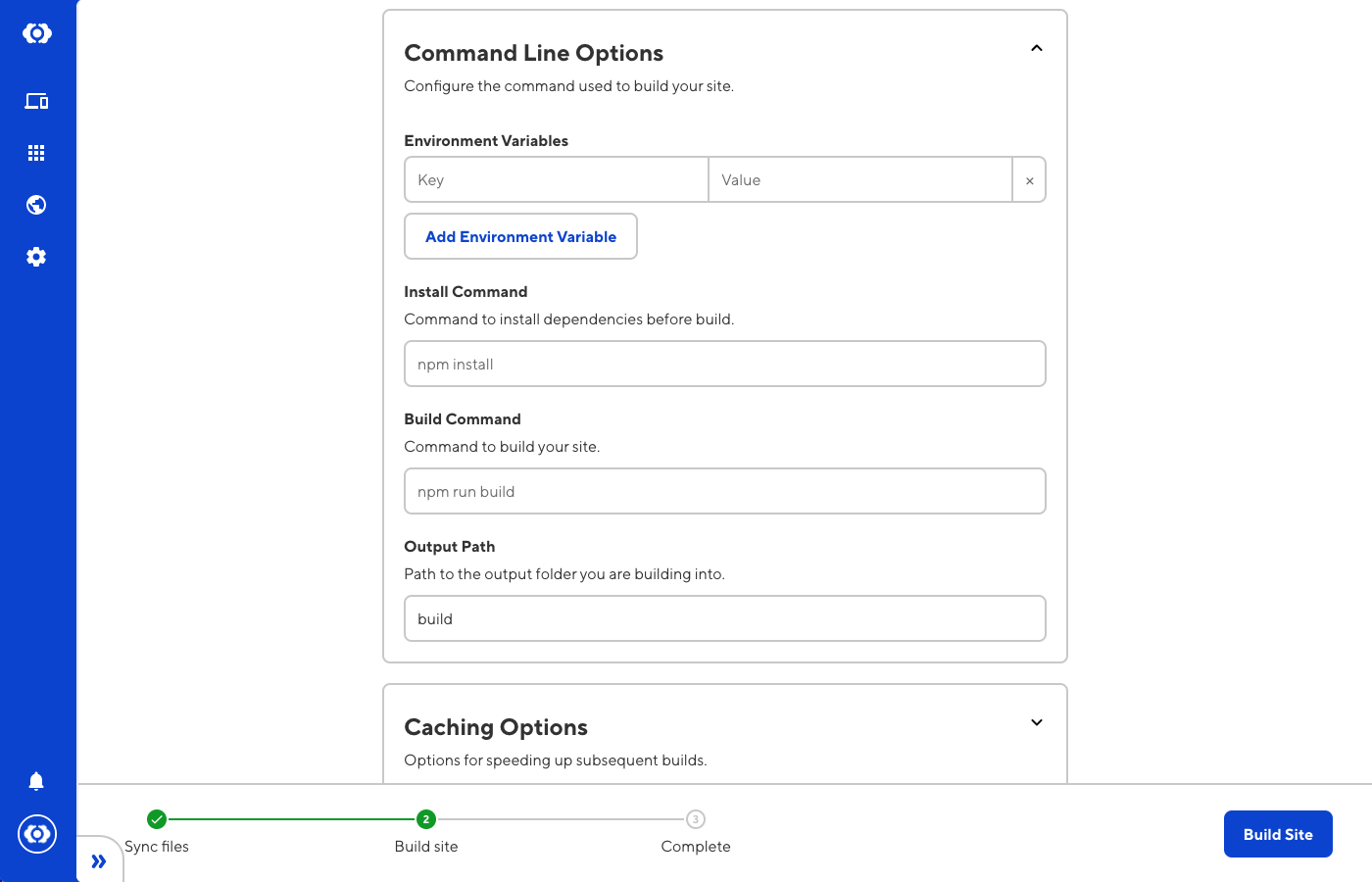Click the Environment Variables label
Viewport: 1372px width, 882px height.
(486, 141)
